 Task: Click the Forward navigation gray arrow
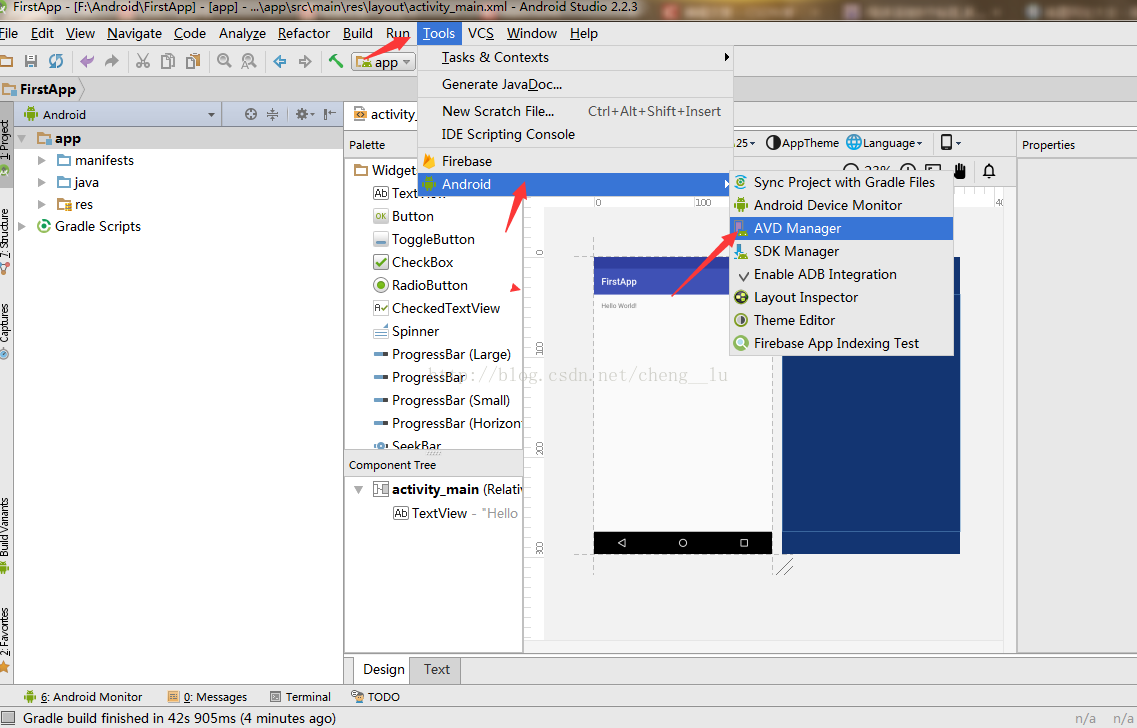(305, 62)
